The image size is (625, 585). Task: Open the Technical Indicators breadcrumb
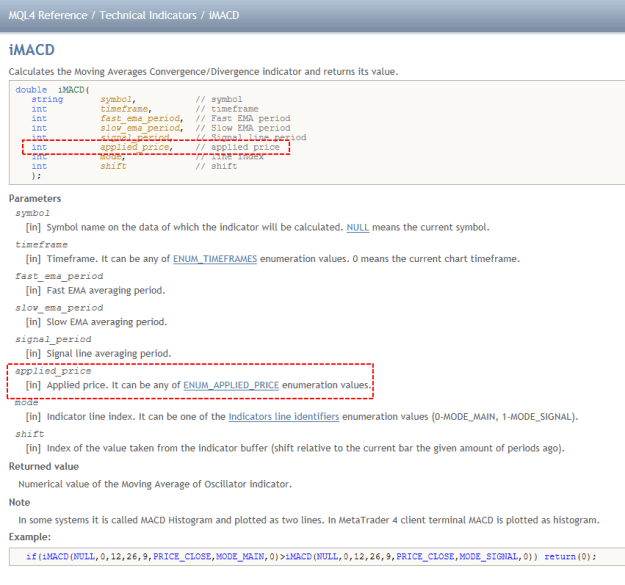[x=148, y=16]
